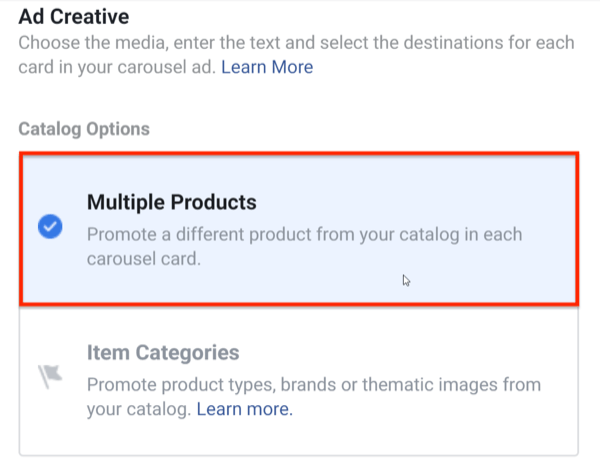Click the Catalog Options label
Viewport: 600px width, 459px height.
(84, 129)
